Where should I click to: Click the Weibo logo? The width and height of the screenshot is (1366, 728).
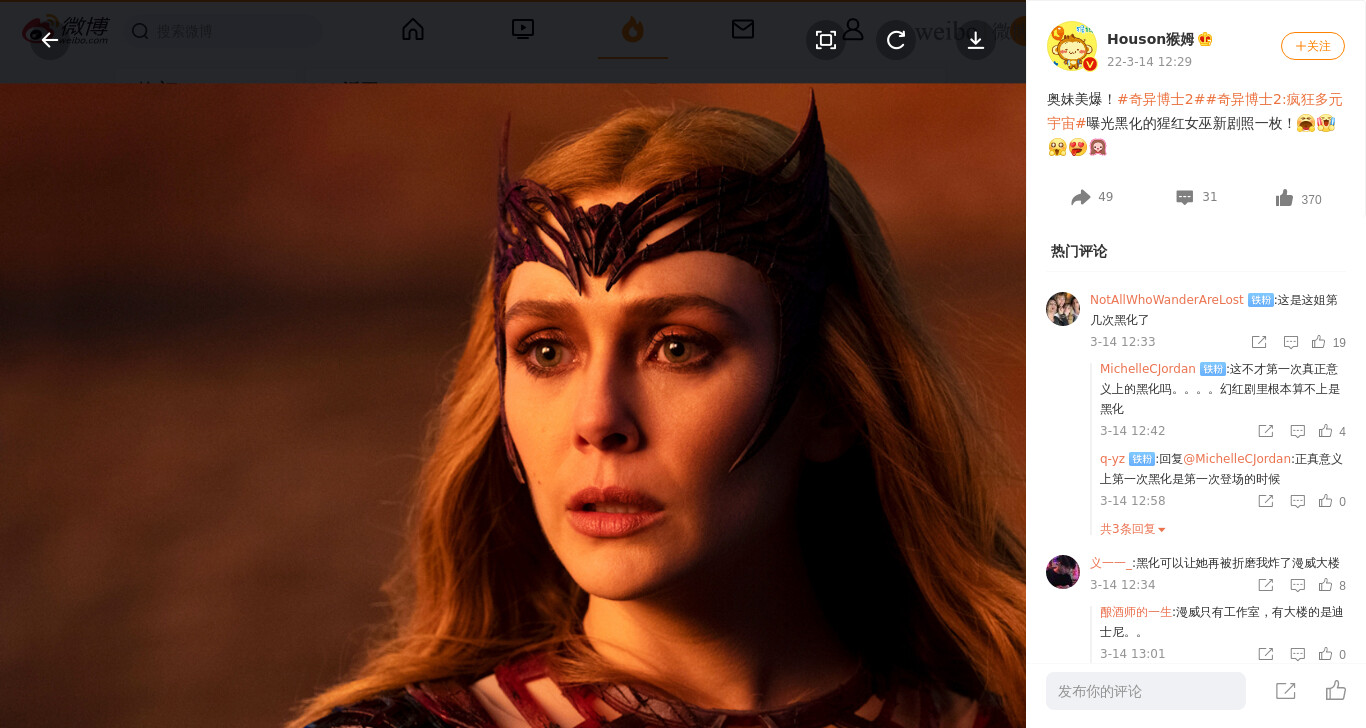point(66,30)
